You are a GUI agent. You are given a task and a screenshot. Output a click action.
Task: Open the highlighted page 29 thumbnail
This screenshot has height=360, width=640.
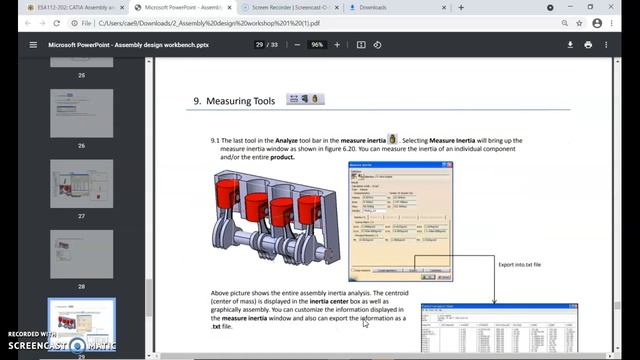coord(82,324)
